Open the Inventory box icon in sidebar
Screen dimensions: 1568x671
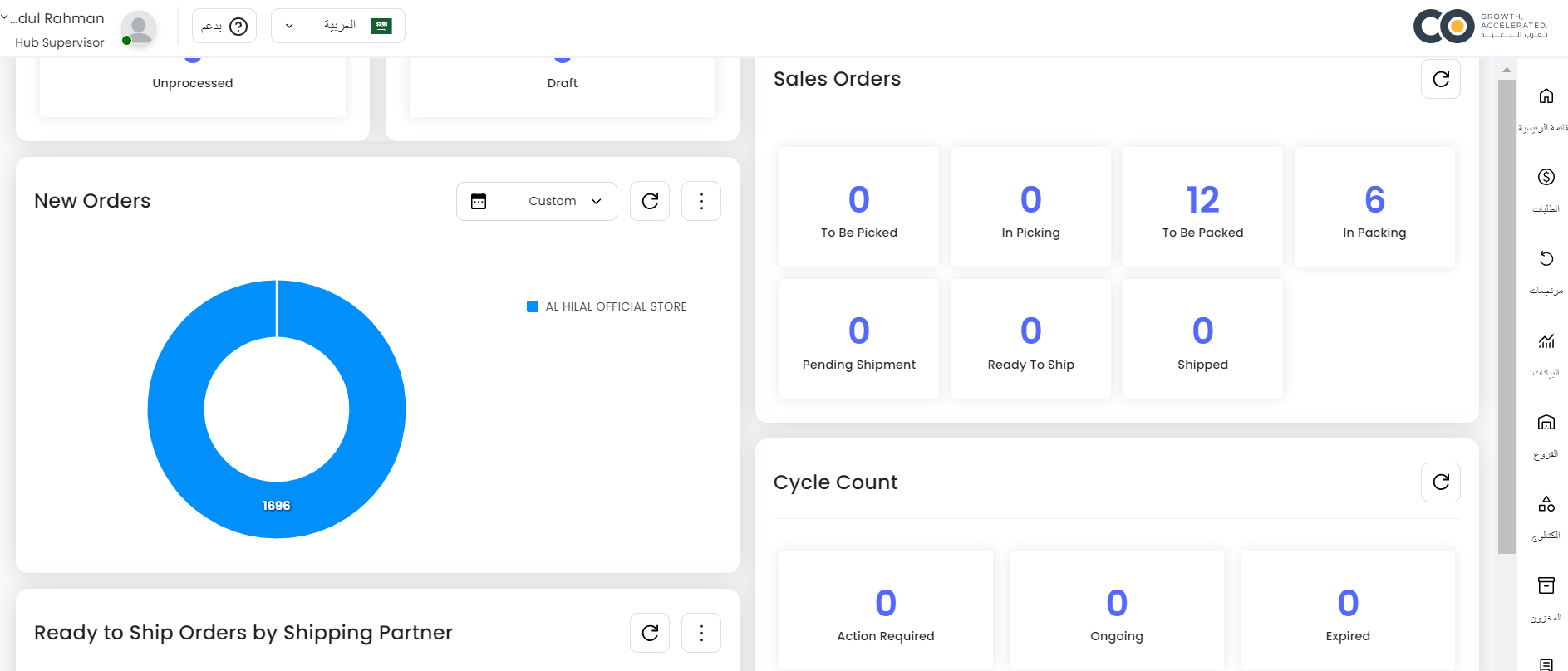click(x=1546, y=585)
